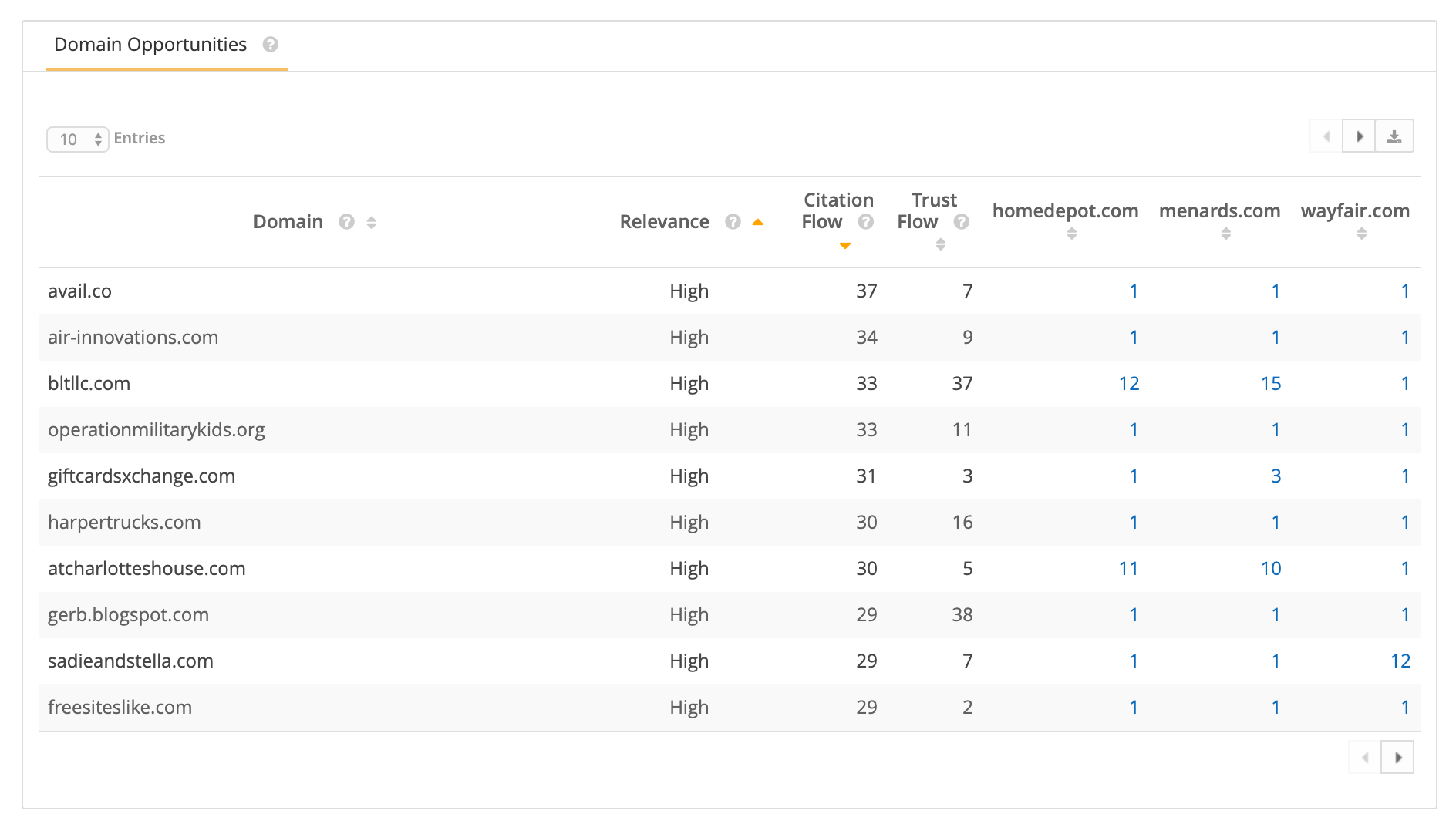Open wayfair.com count 12 for sadieandstella.com
This screenshot has width=1456, height=834.
pos(1400,661)
